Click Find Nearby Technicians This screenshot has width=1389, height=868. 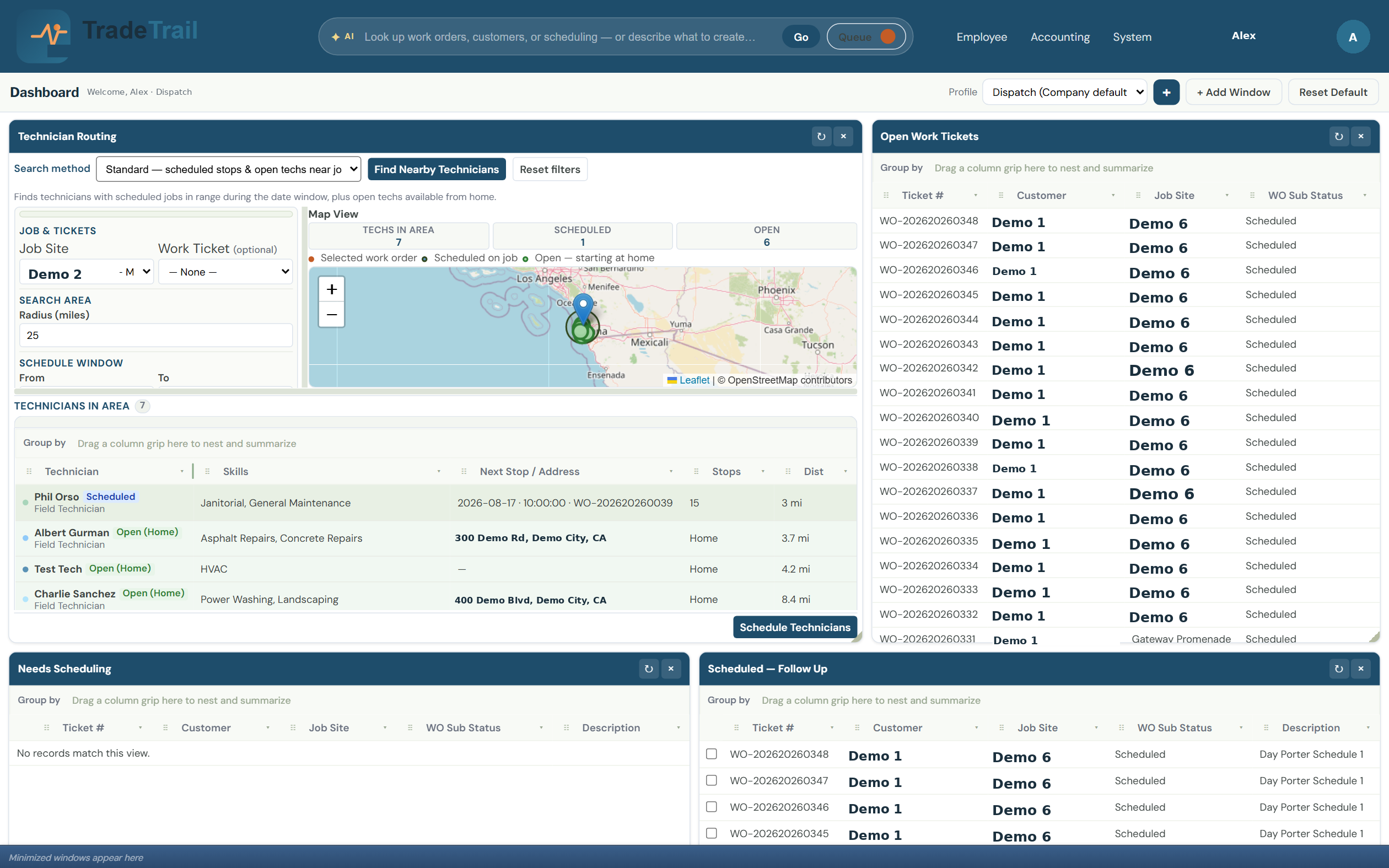pyautogui.click(x=436, y=169)
